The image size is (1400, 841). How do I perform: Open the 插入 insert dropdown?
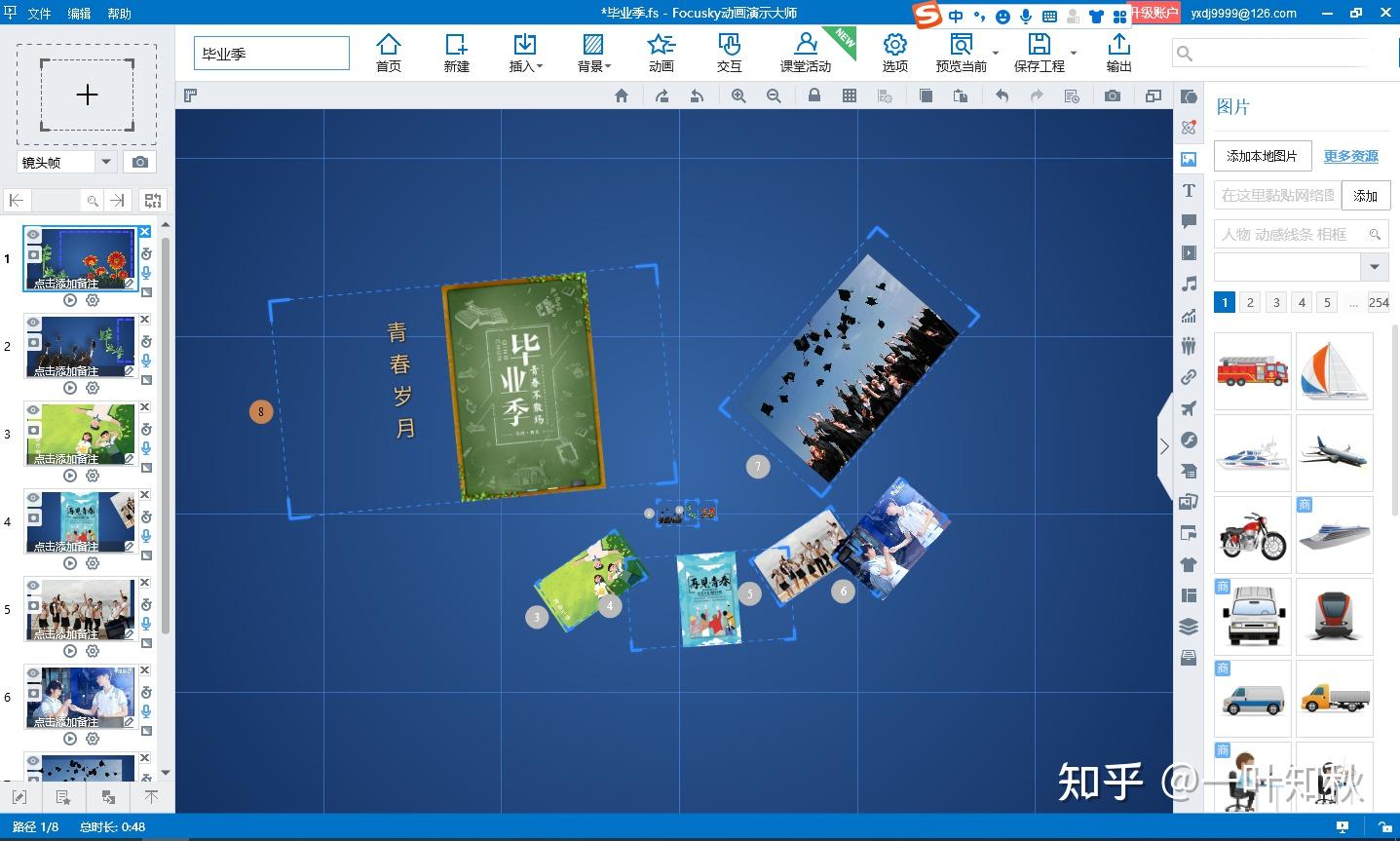pos(525,52)
